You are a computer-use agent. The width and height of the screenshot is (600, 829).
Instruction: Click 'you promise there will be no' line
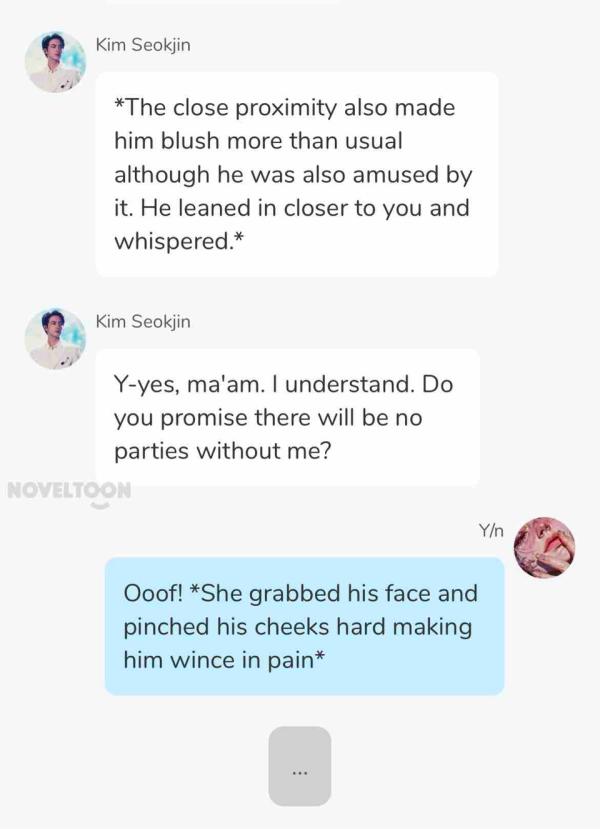(x=268, y=418)
